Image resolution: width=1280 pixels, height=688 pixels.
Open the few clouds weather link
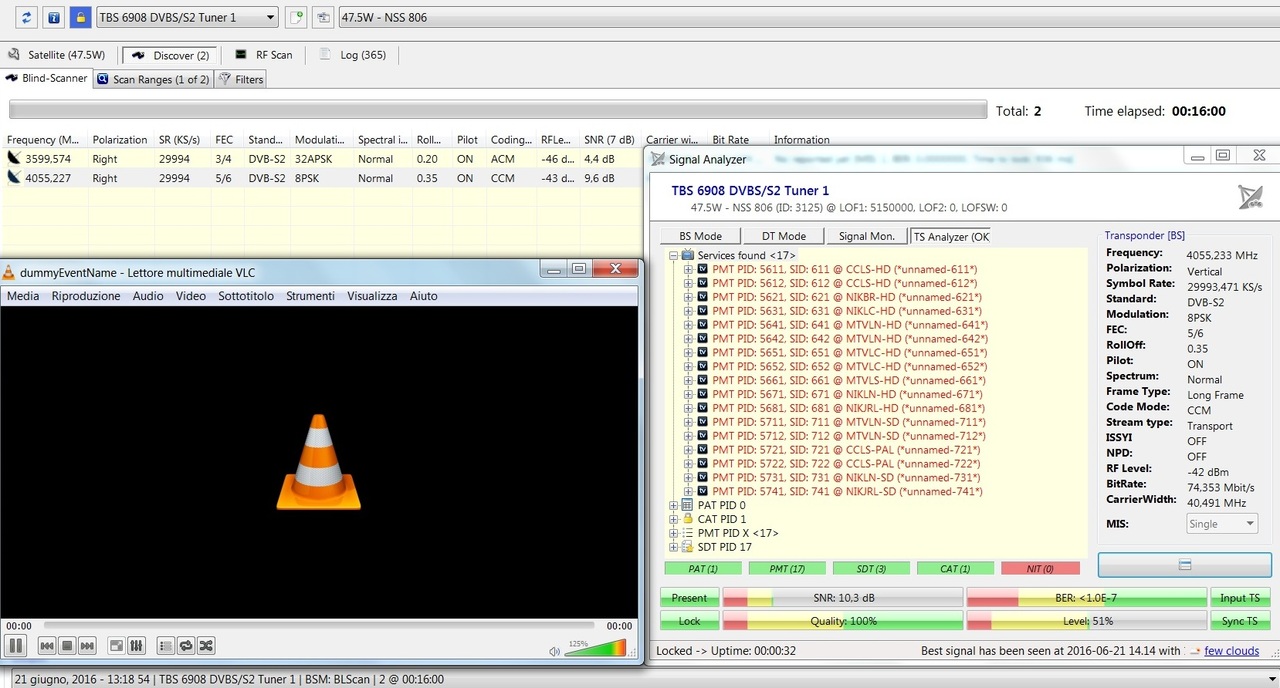1232,650
